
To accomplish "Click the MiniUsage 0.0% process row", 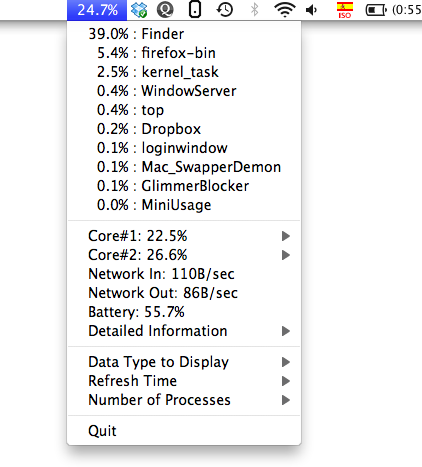I will [184, 205].
